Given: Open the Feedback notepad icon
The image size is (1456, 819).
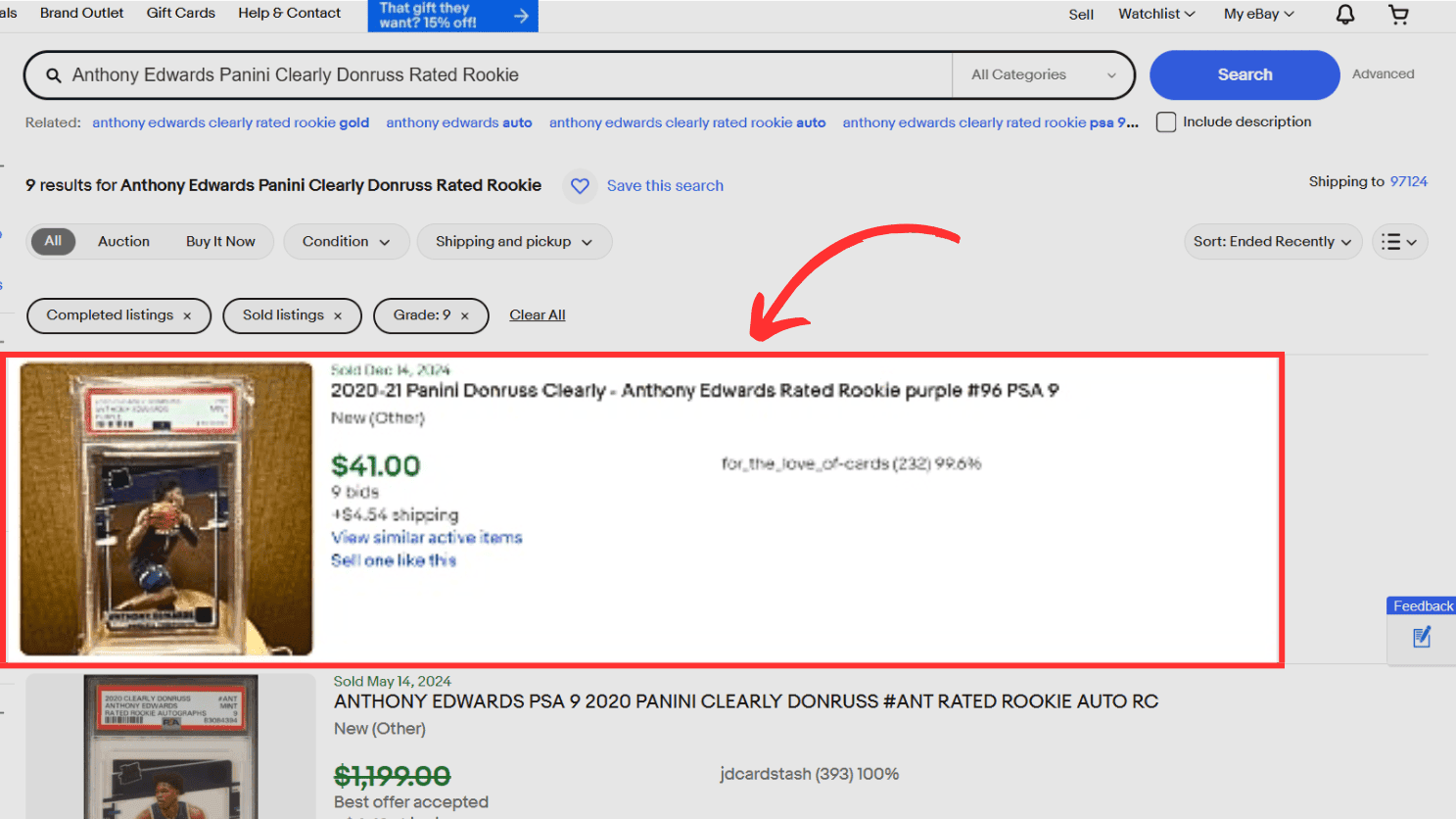Looking at the screenshot, I should pos(1422,638).
